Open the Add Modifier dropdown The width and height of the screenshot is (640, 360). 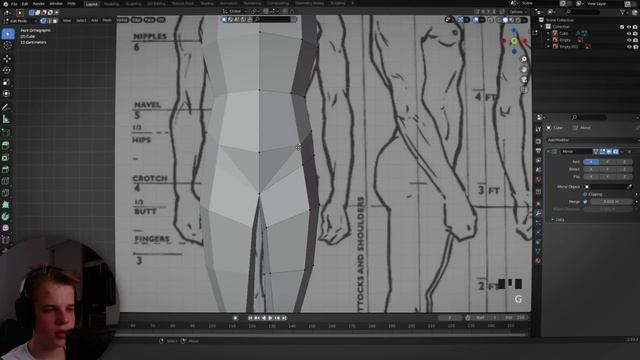coord(592,140)
